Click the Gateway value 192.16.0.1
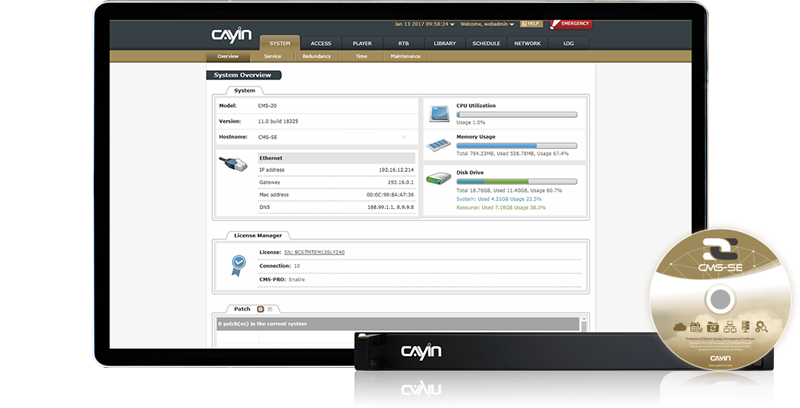800x408 pixels. click(401, 182)
